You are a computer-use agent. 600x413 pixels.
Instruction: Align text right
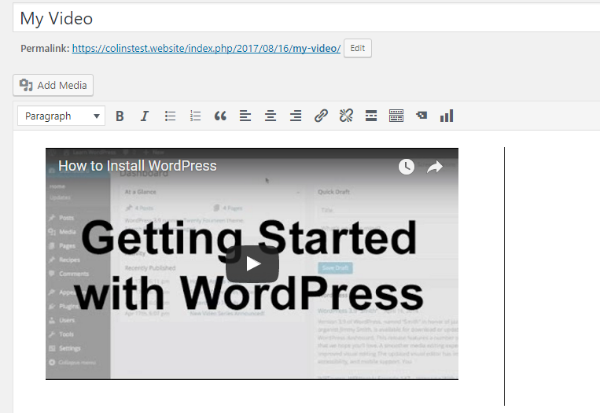tap(295, 116)
